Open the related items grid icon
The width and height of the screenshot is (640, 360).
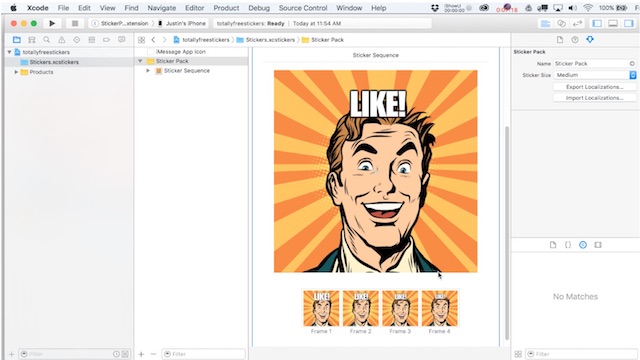(141, 40)
